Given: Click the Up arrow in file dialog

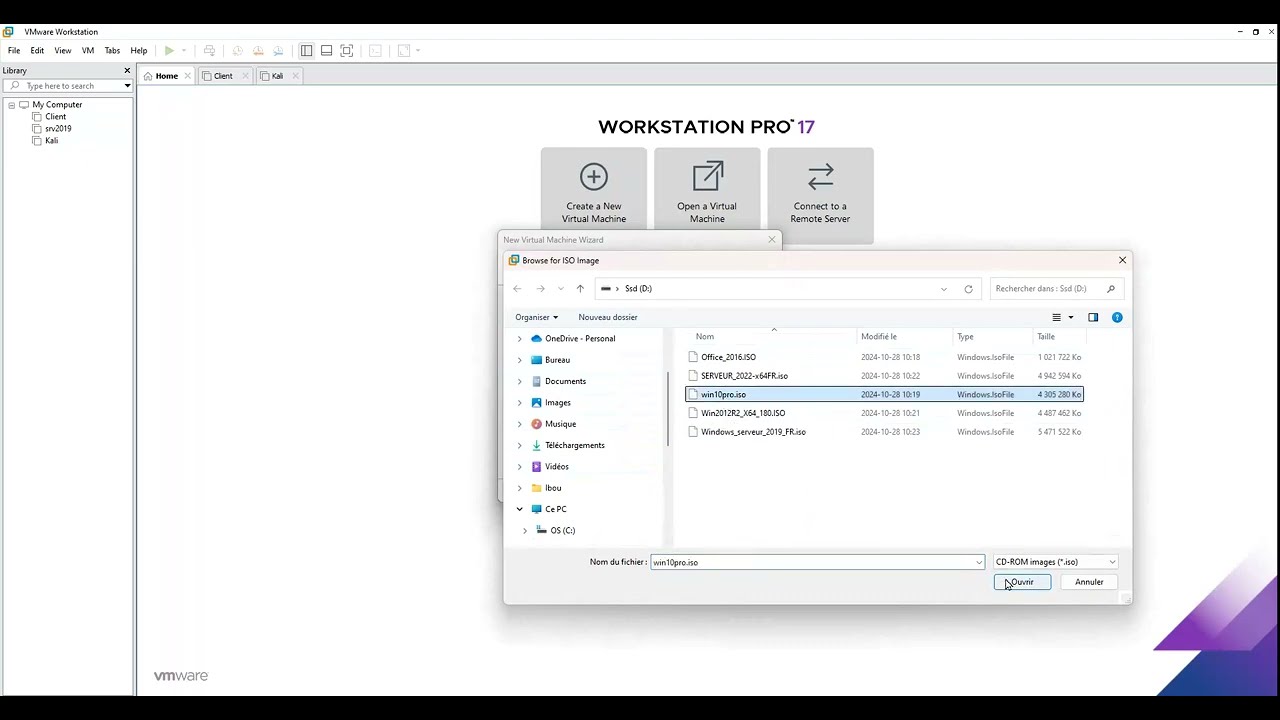Looking at the screenshot, I should (580, 289).
